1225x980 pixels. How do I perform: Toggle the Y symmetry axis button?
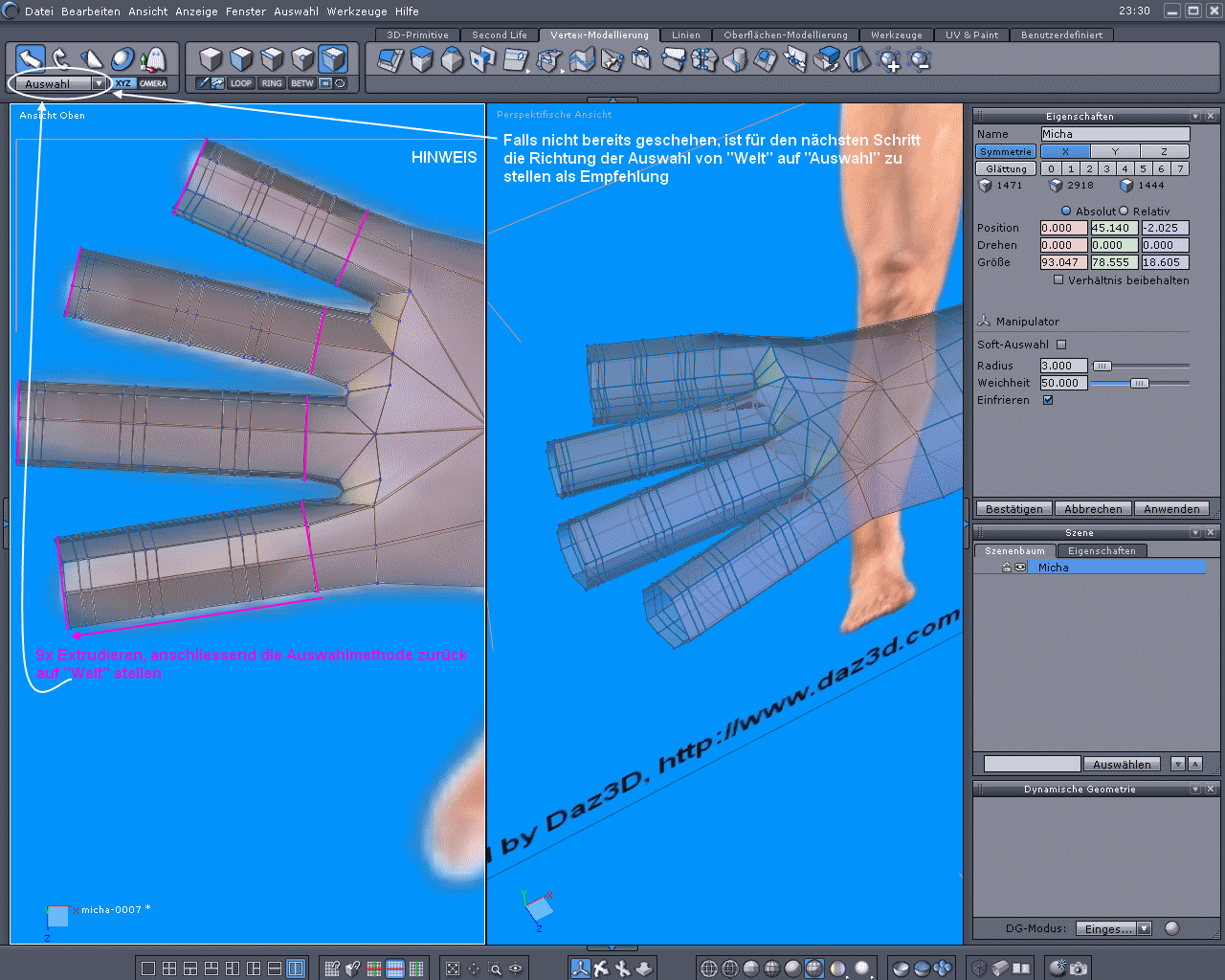tap(1115, 151)
